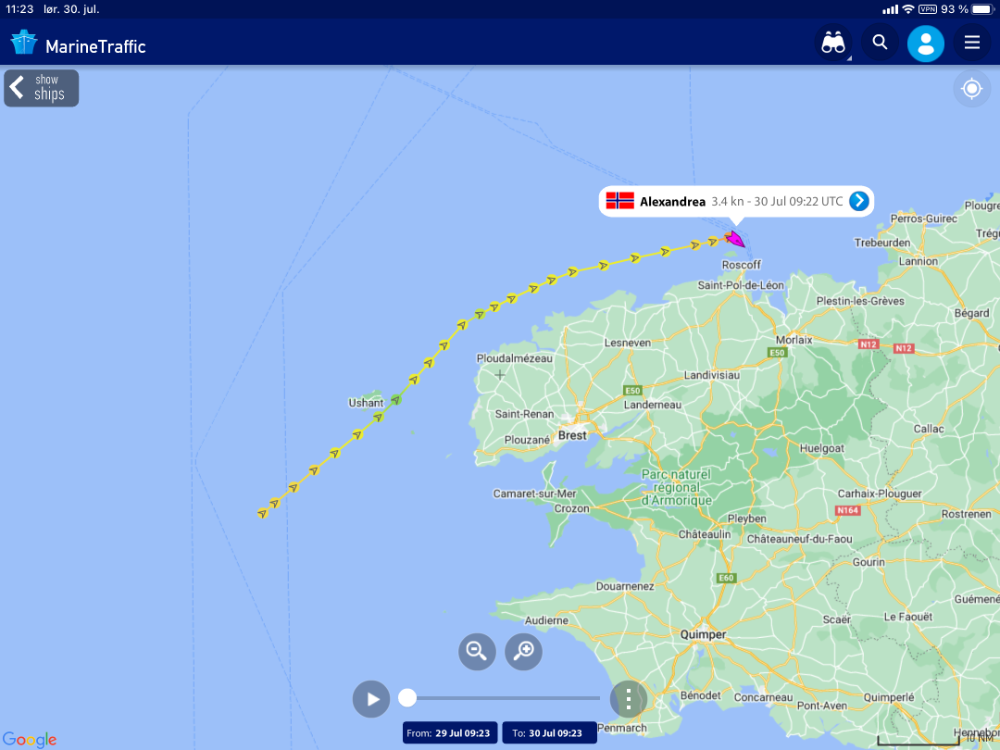Image resolution: width=1000 pixels, height=750 pixels.
Task: Click the E60 road shield
Action: pyautogui.click(x=726, y=578)
